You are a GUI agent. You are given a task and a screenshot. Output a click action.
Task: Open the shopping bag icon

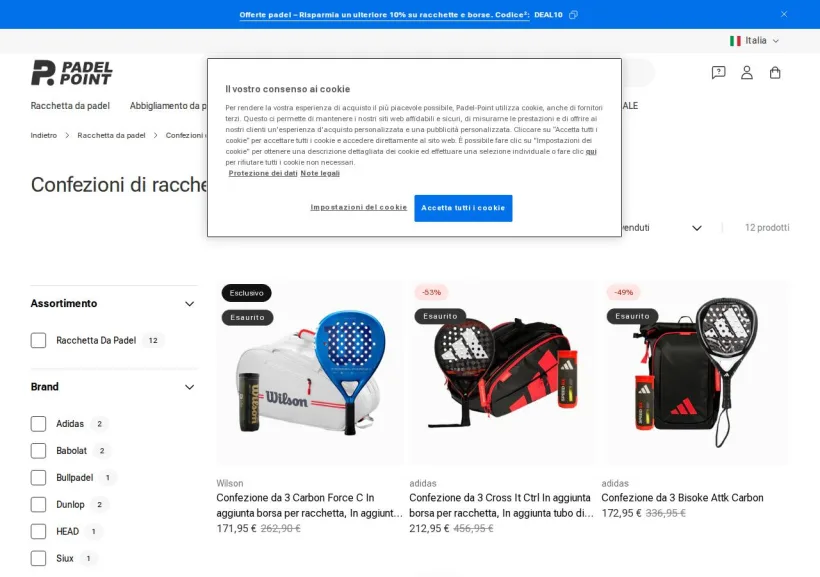click(775, 72)
